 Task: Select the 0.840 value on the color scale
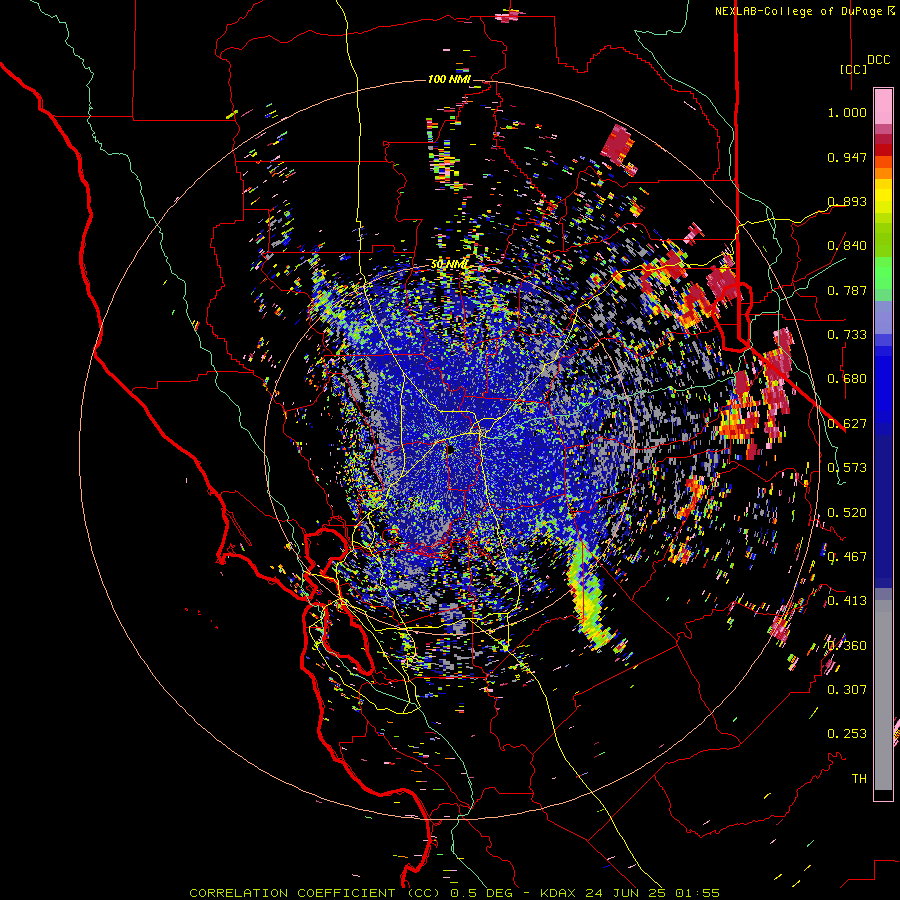pyautogui.click(x=847, y=246)
